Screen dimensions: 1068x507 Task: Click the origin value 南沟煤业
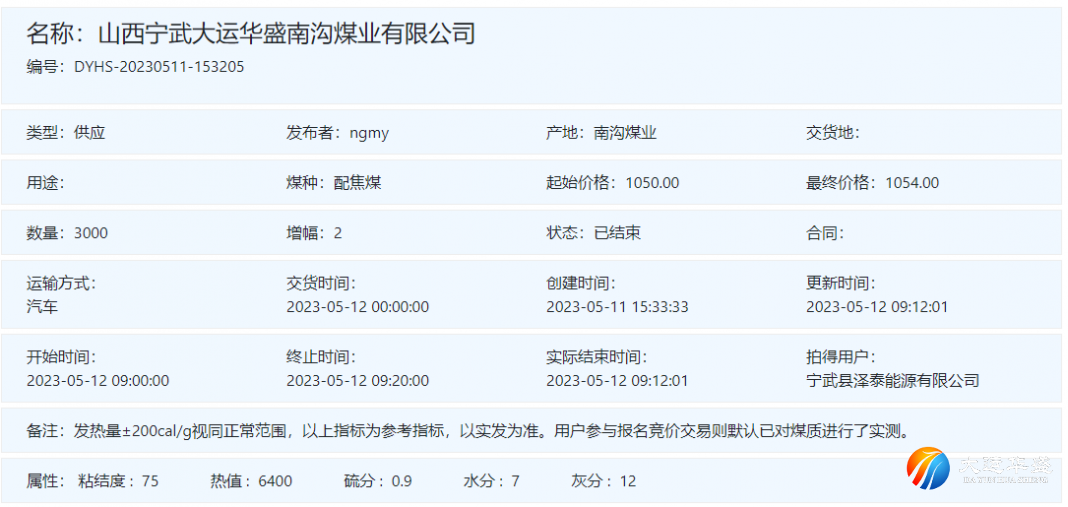pyautogui.click(x=625, y=133)
